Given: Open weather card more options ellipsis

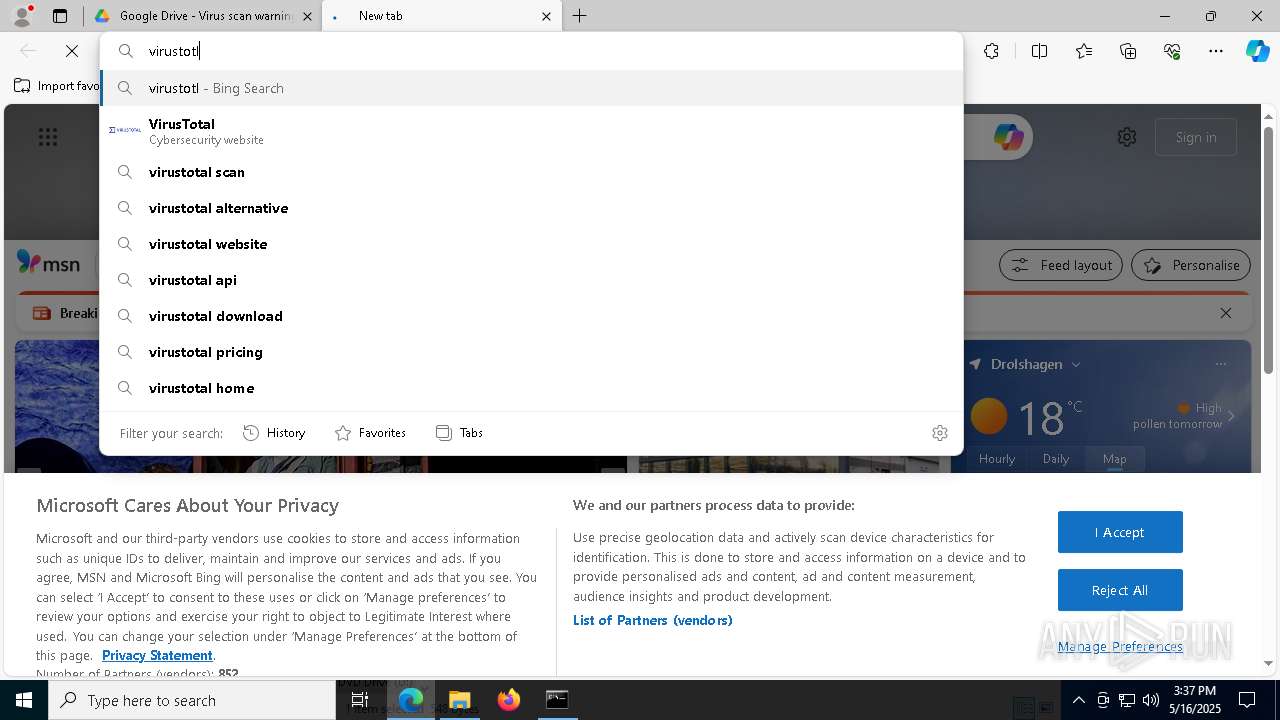Looking at the screenshot, I should tap(1221, 364).
